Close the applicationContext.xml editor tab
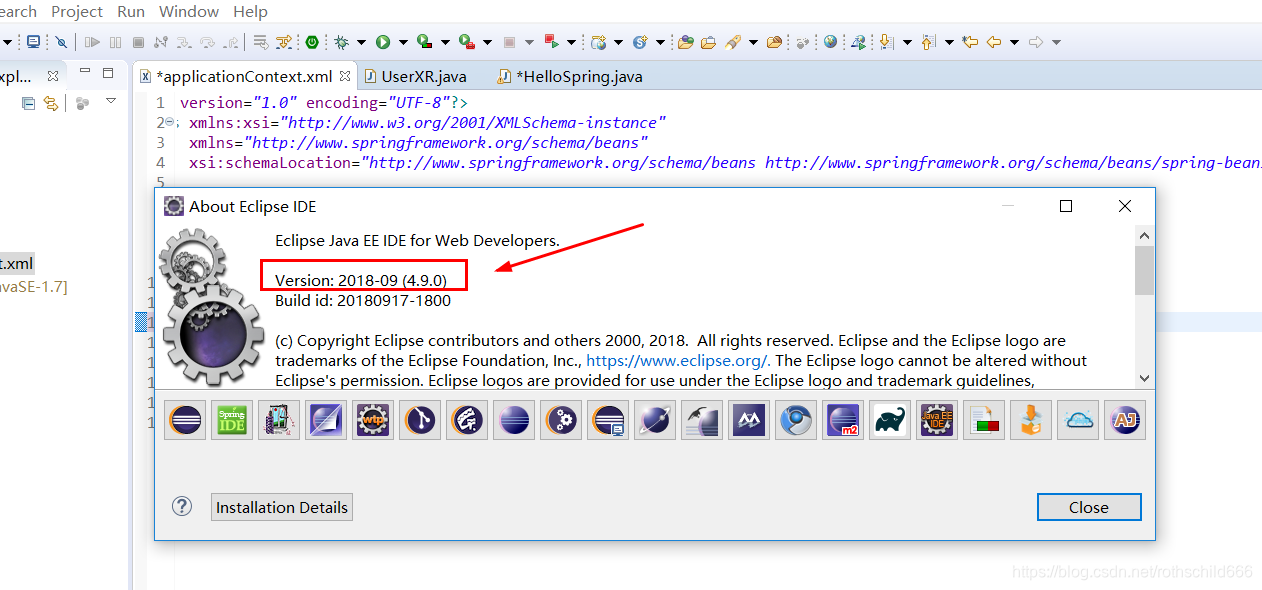 (344, 76)
